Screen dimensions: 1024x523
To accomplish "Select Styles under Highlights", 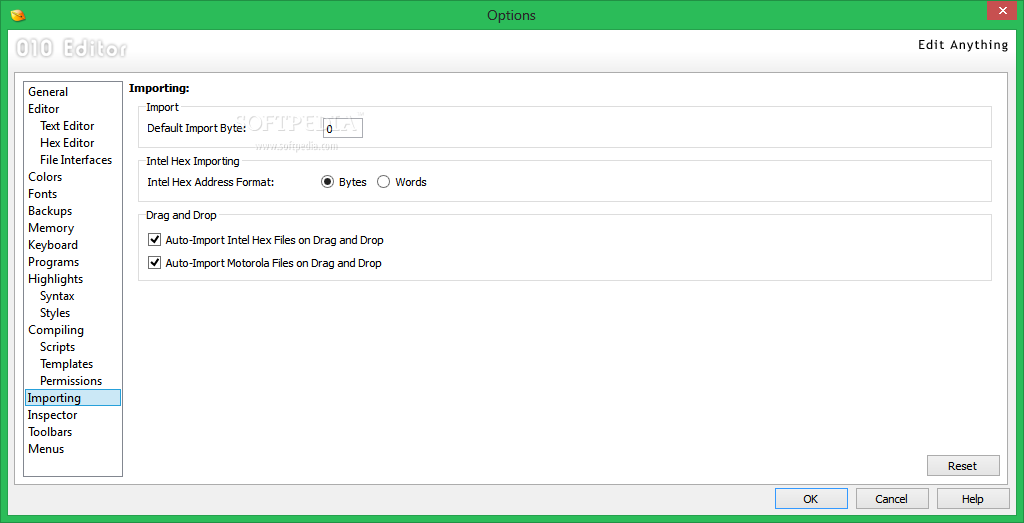I will (55, 313).
